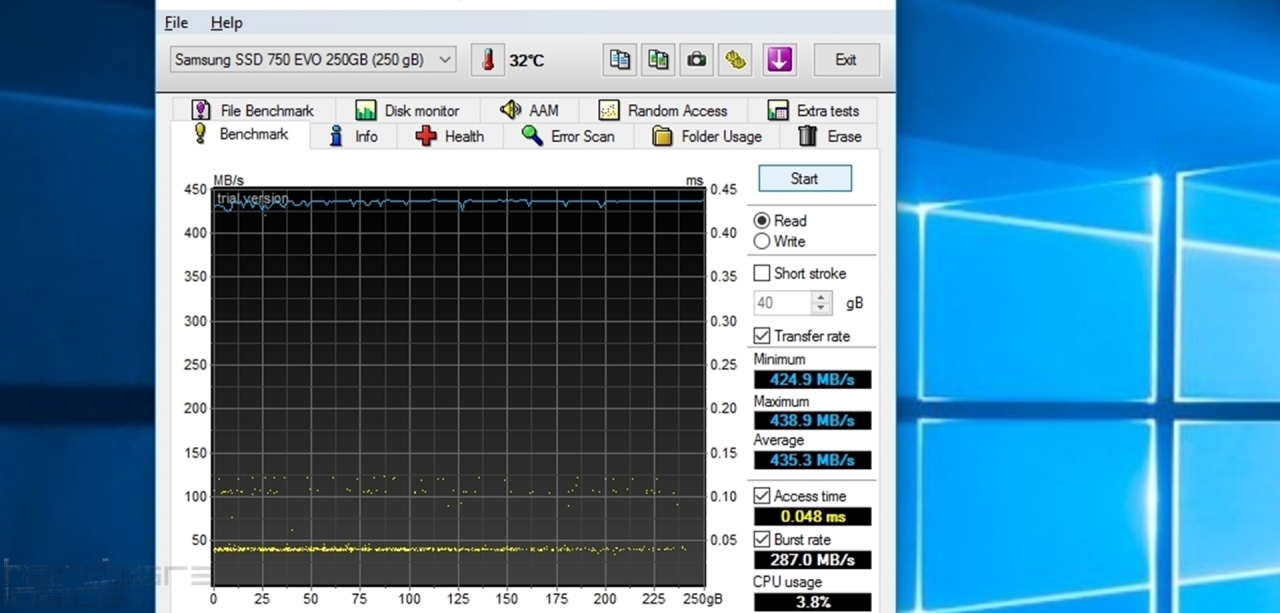The height and width of the screenshot is (613, 1280).
Task: Click the burst rate value 287.0 MB/s
Action: tap(812, 560)
